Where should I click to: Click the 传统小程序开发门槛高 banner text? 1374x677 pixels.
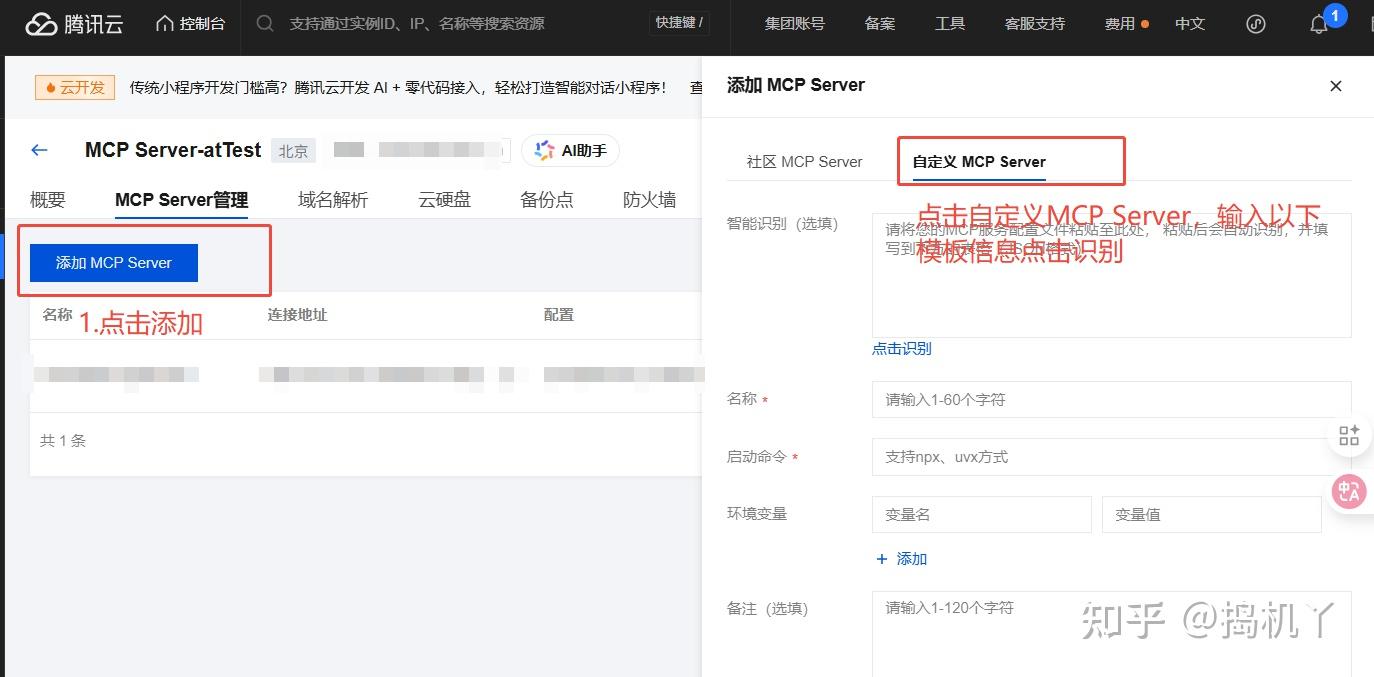(398, 88)
